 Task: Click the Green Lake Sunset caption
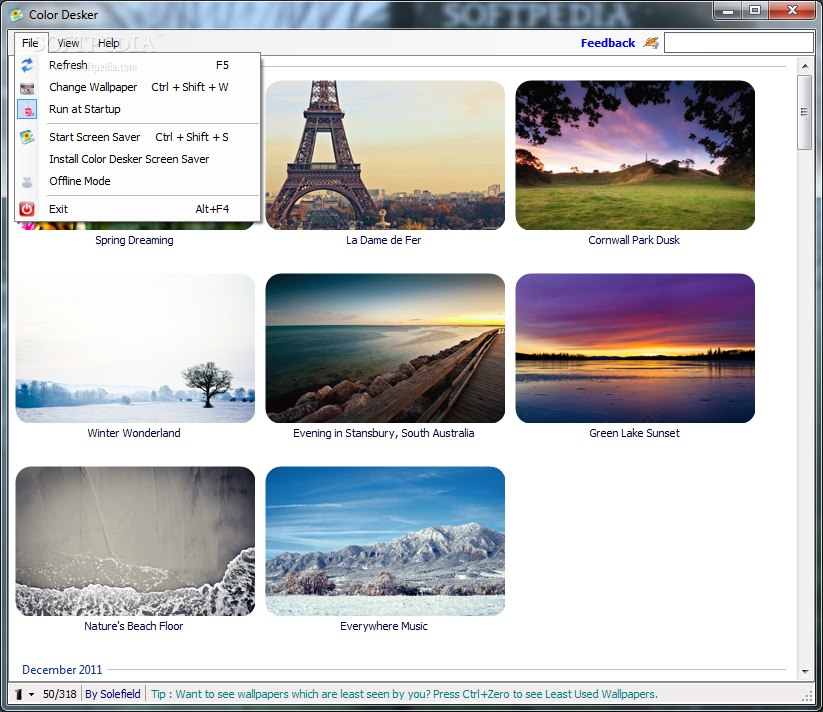point(634,433)
